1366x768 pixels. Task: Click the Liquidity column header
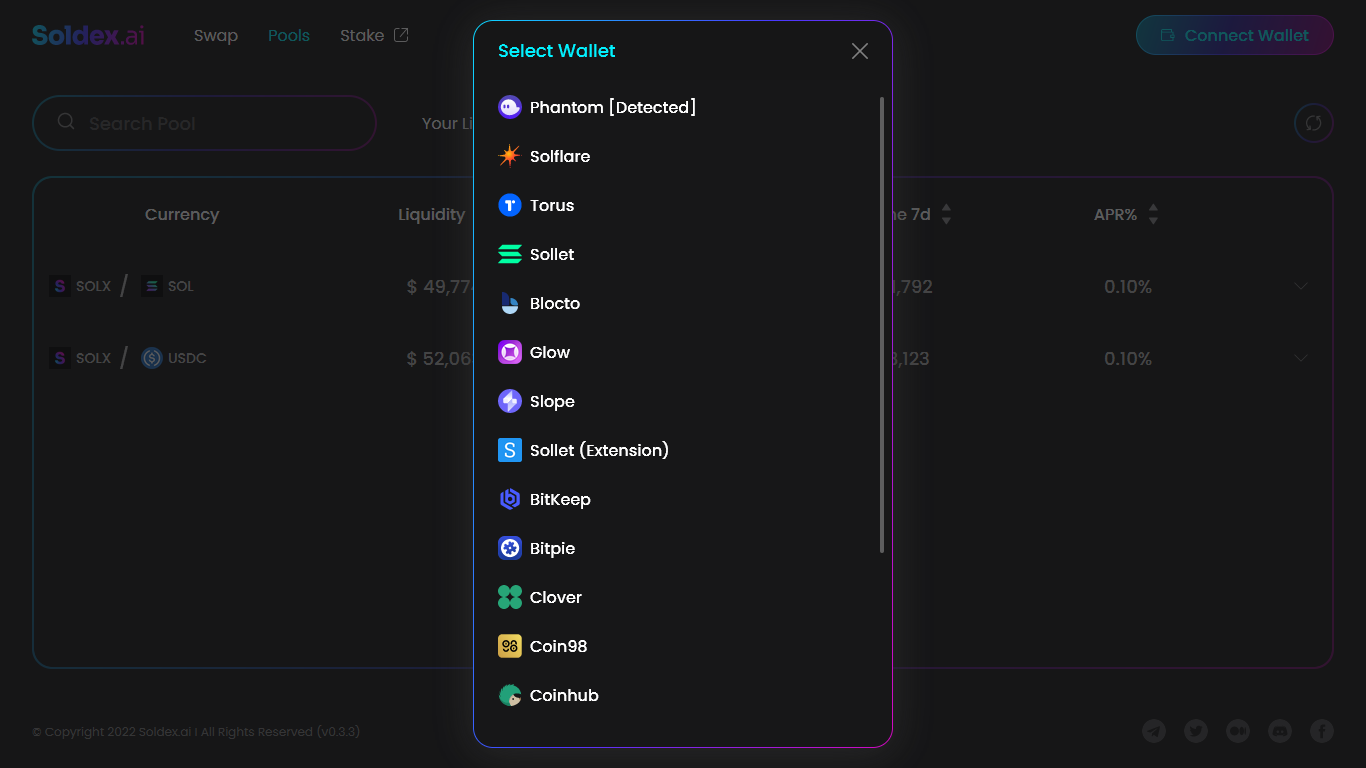(432, 214)
